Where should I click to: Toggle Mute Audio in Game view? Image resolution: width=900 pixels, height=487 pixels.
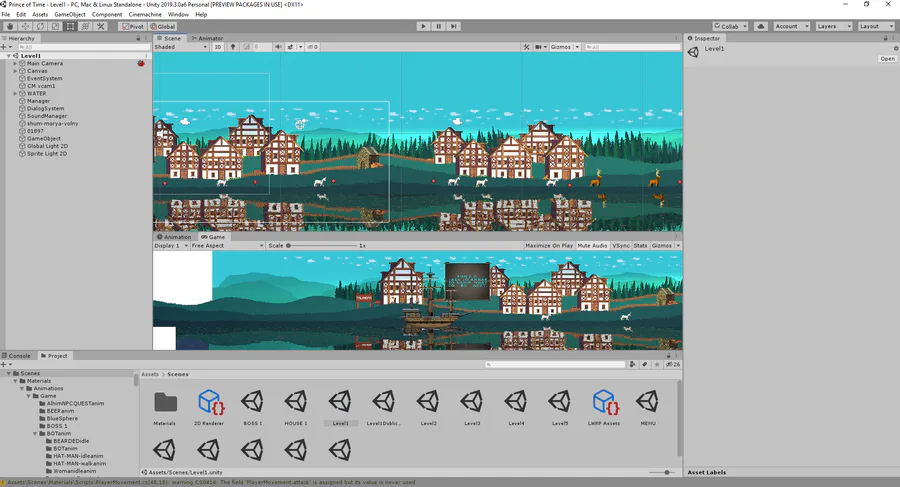point(592,246)
